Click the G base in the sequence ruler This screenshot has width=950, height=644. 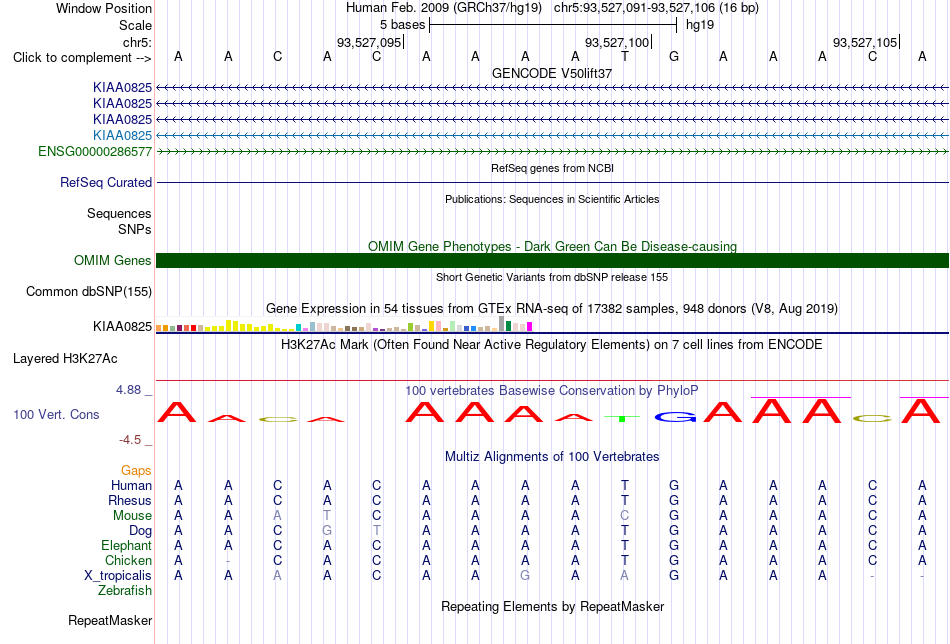pyautogui.click(x=674, y=57)
